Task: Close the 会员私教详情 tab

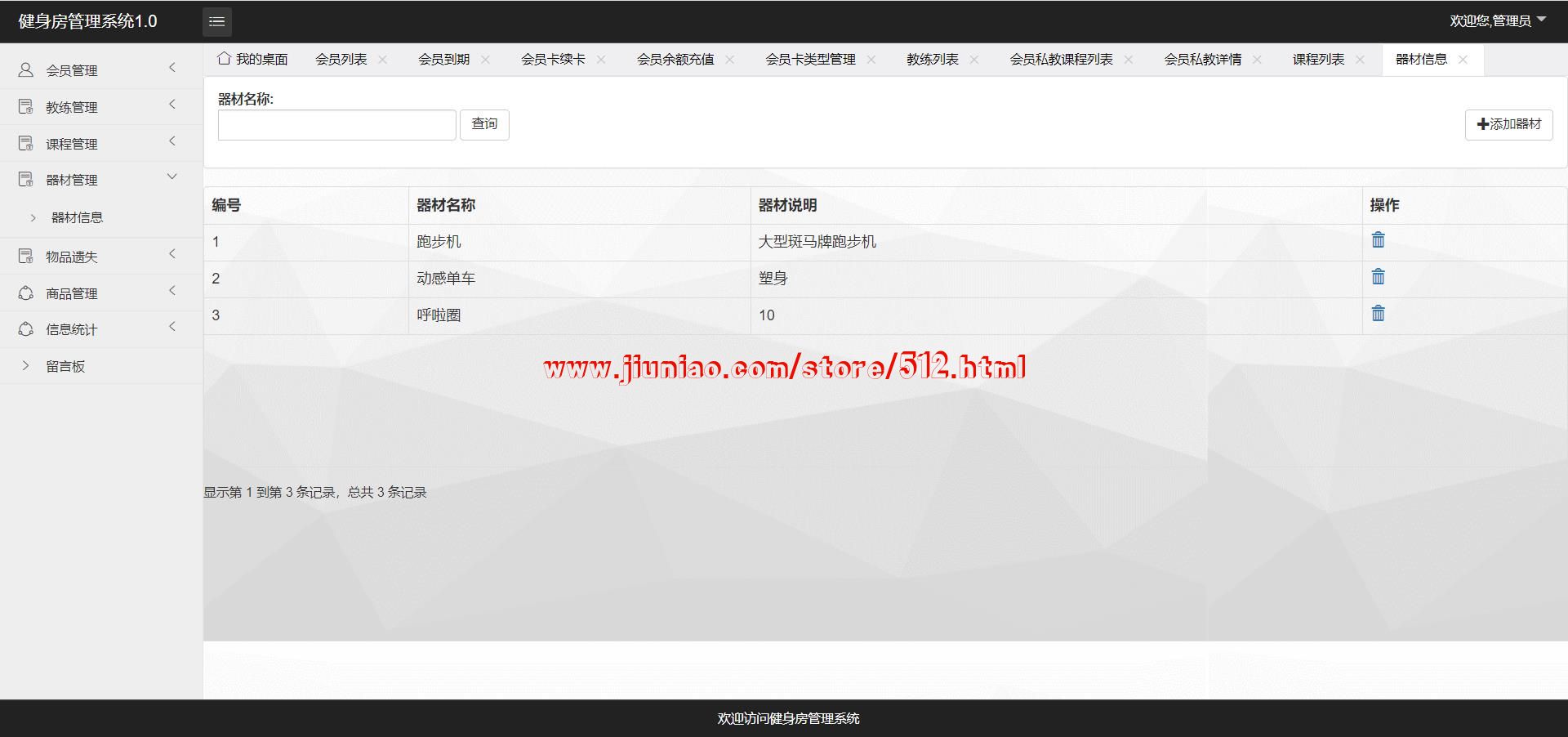Action: coord(1258,60)
